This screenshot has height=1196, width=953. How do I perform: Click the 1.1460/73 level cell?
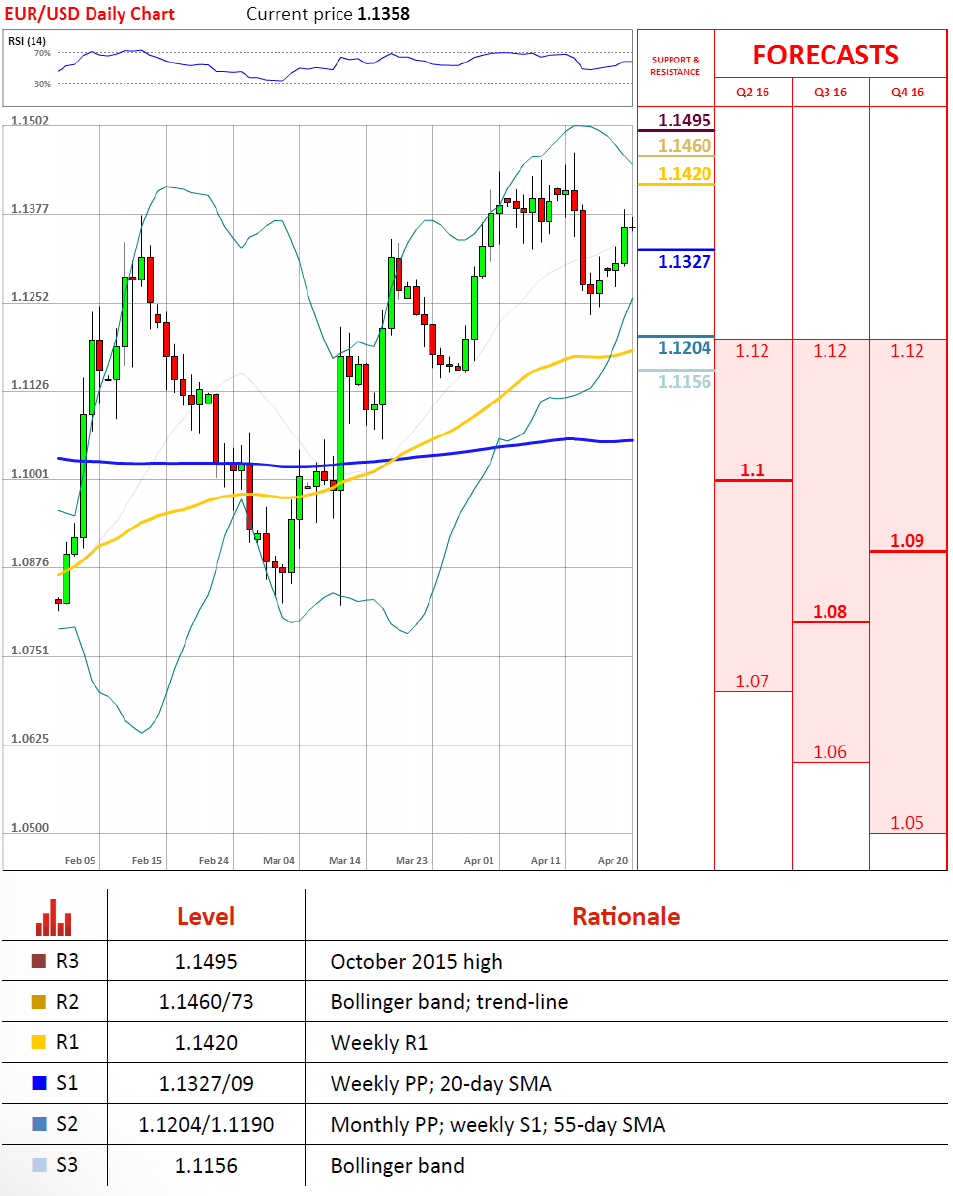[206, 1001]
